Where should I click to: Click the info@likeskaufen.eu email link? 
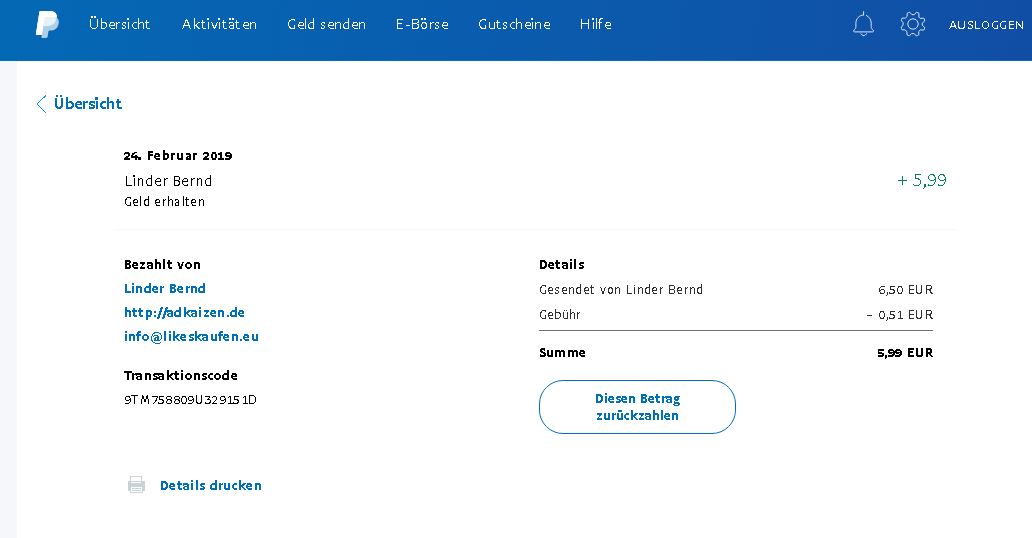pyautogui.click(x=191, y=336)
